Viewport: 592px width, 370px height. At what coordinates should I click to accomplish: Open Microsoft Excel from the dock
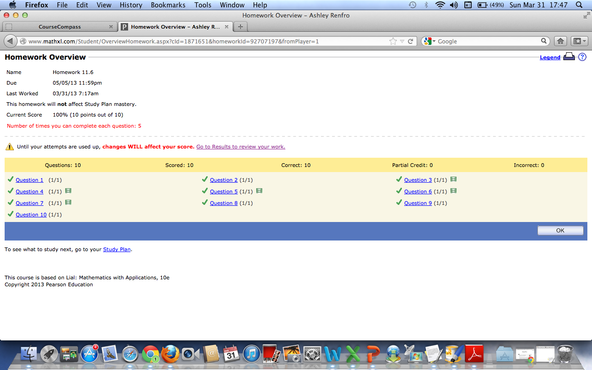click(x=353, y=355)
